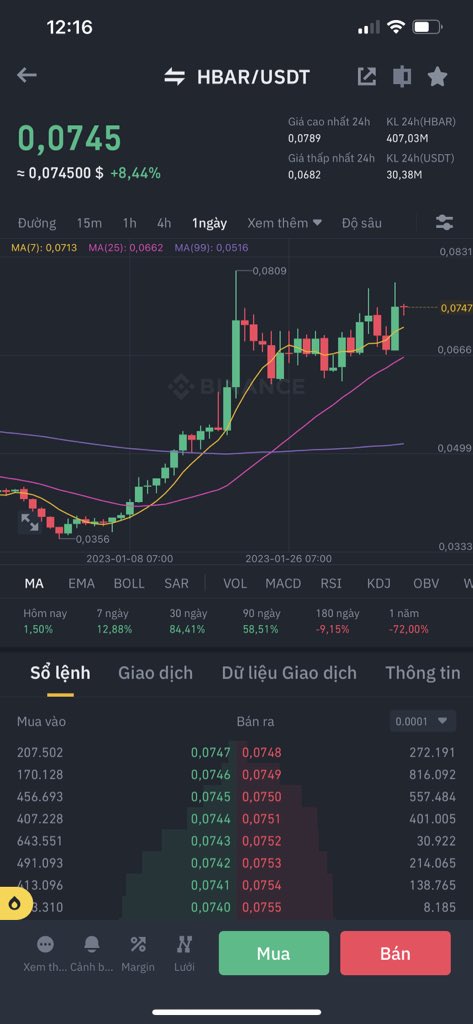Switch to the Giao dịch tab
Screen dimensions: 473x1024
[155, 673]
